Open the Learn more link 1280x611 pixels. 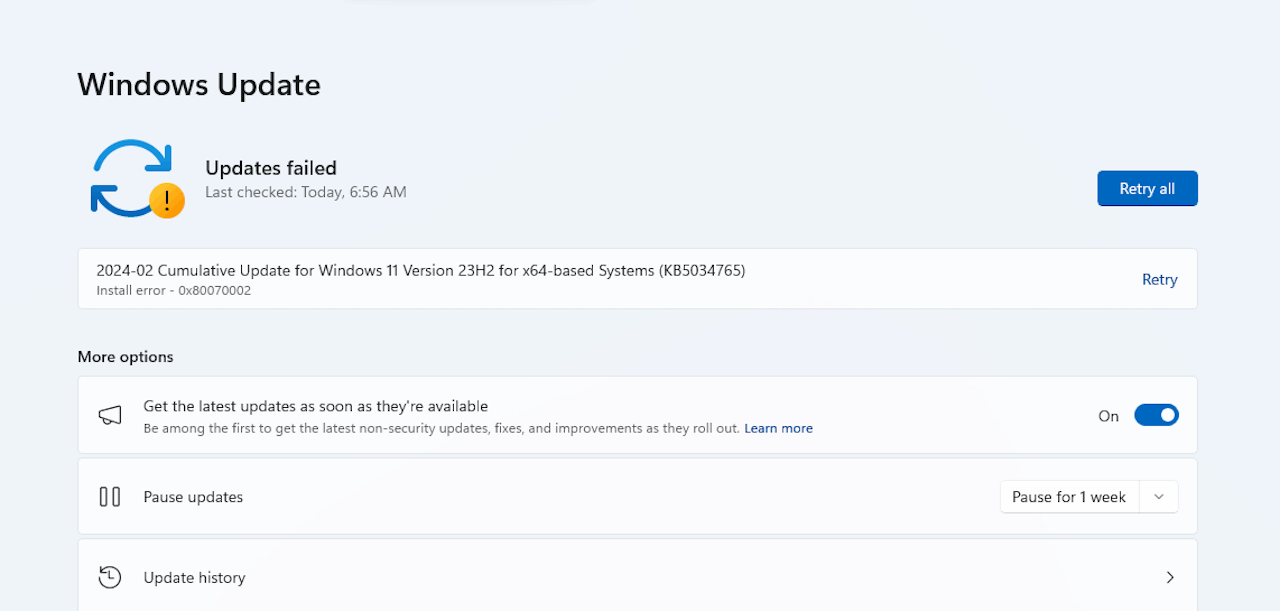[x=778, y=428]
